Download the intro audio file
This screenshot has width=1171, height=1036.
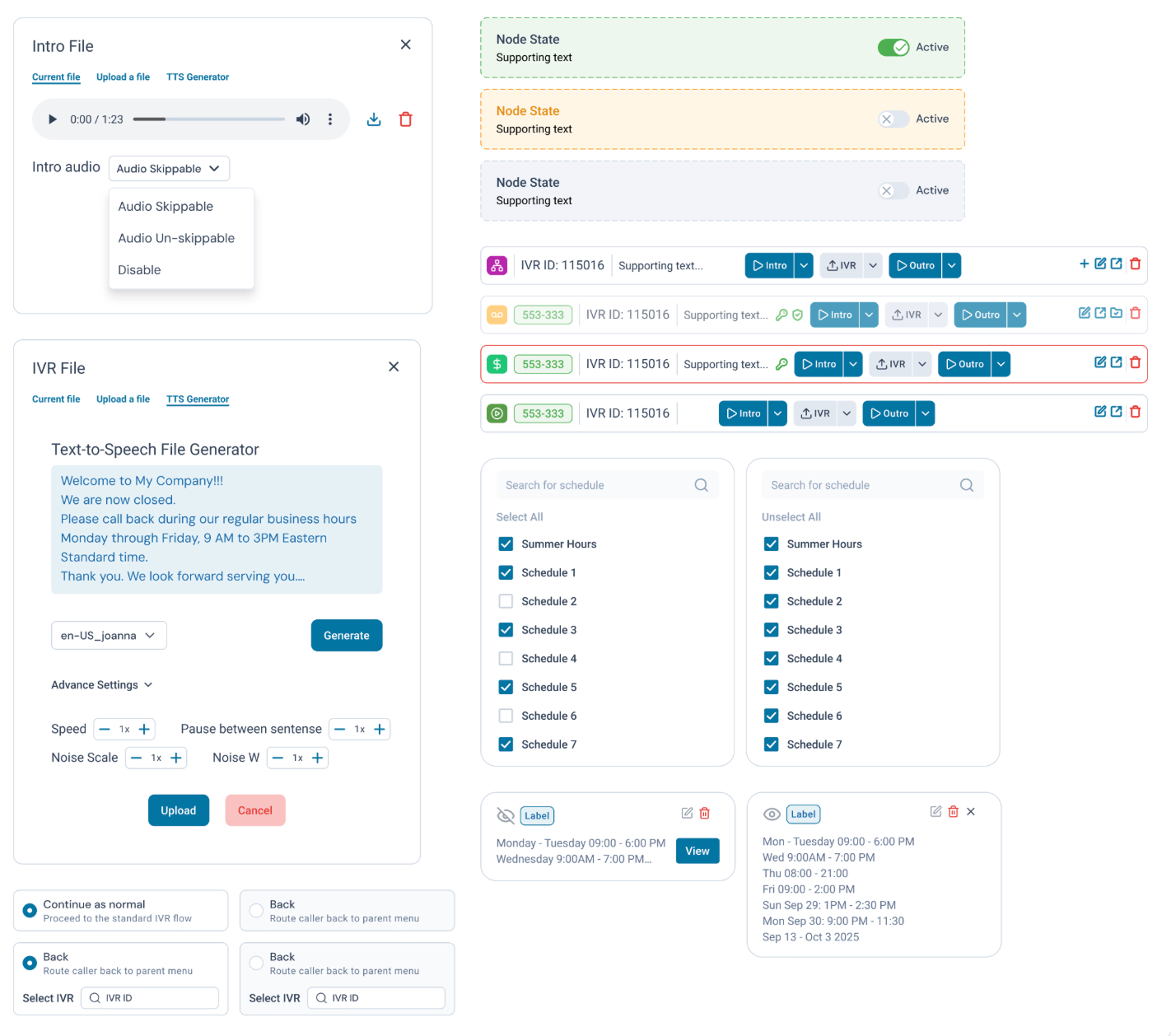point(374,119)
